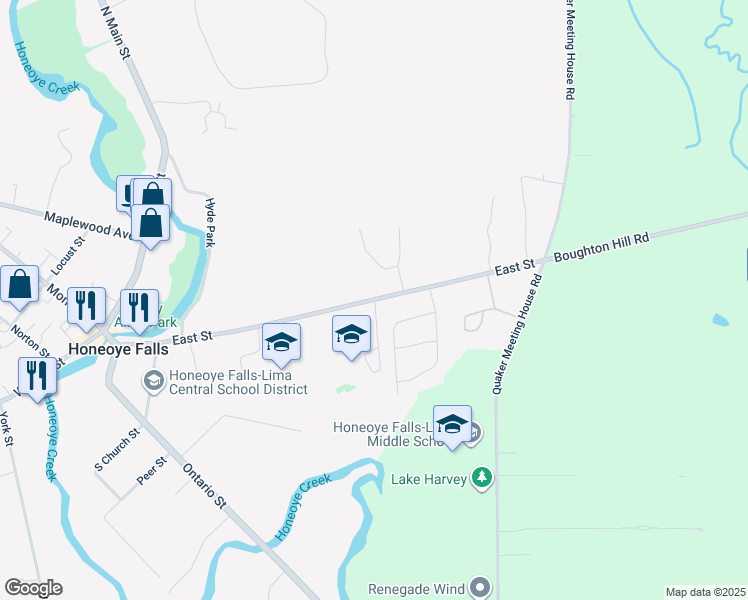Click the restaurant marker near Norton St bottom-left
748x600 pixels.
tap(38, 378)
